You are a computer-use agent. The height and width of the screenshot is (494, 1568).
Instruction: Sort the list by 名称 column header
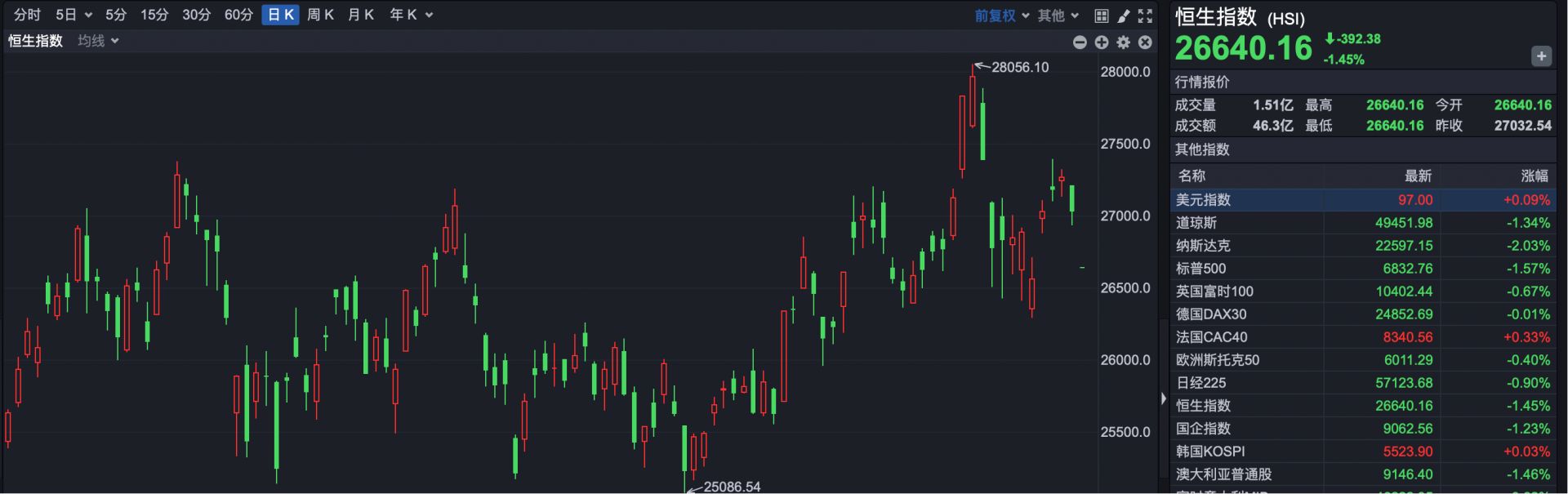(x=1192, y=176)
